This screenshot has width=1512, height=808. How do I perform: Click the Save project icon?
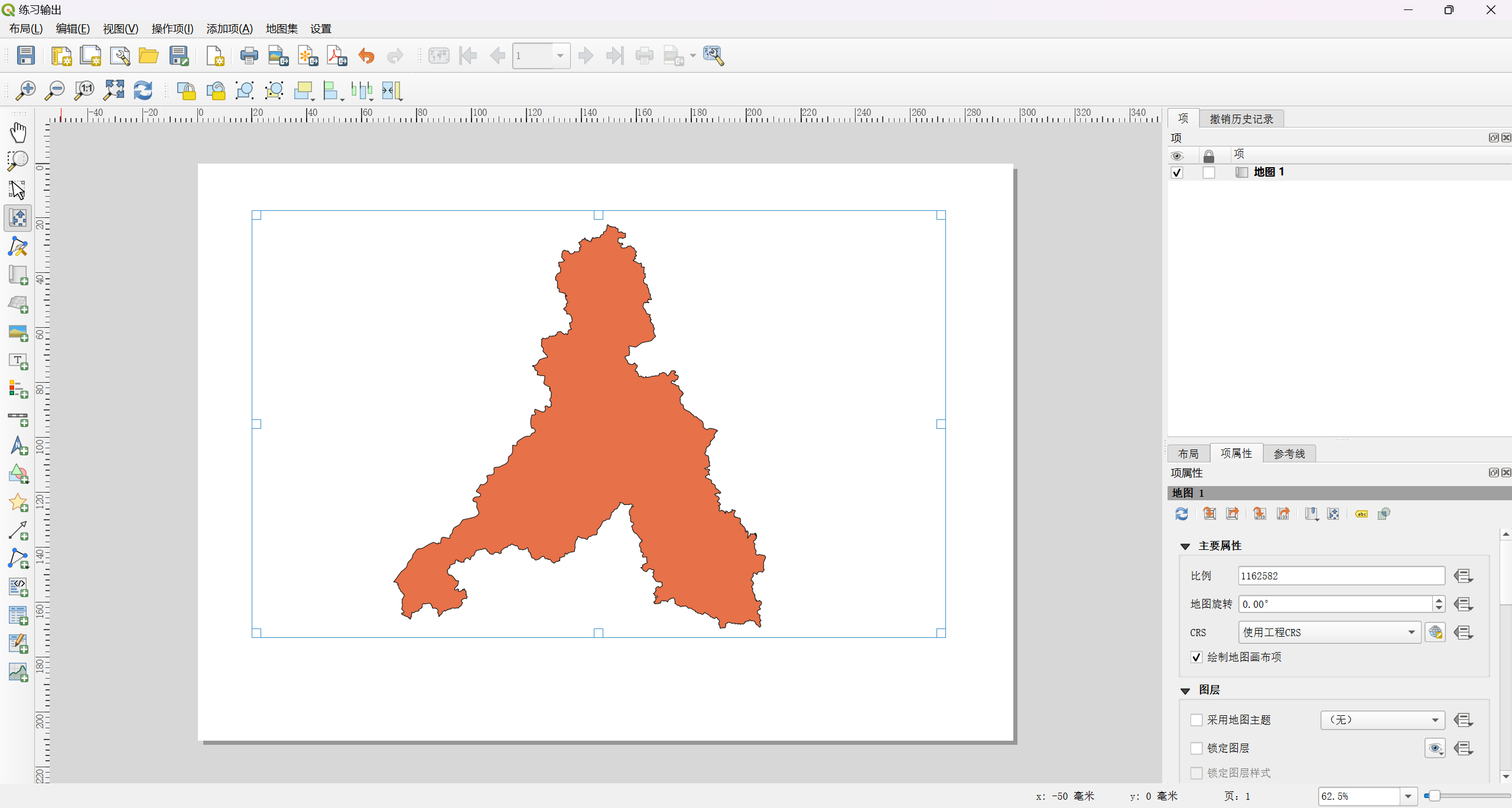[x=25, y=56]
